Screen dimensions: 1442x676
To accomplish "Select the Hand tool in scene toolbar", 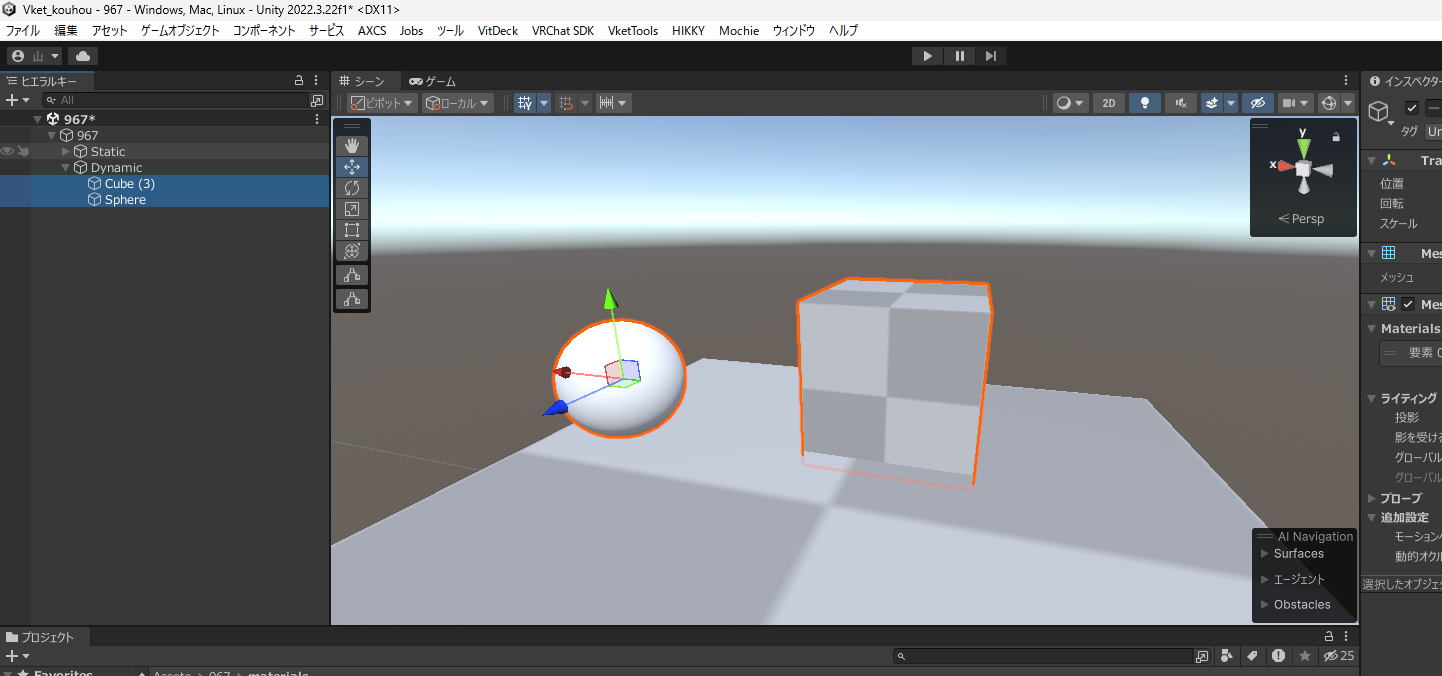I will coord(352,146).
